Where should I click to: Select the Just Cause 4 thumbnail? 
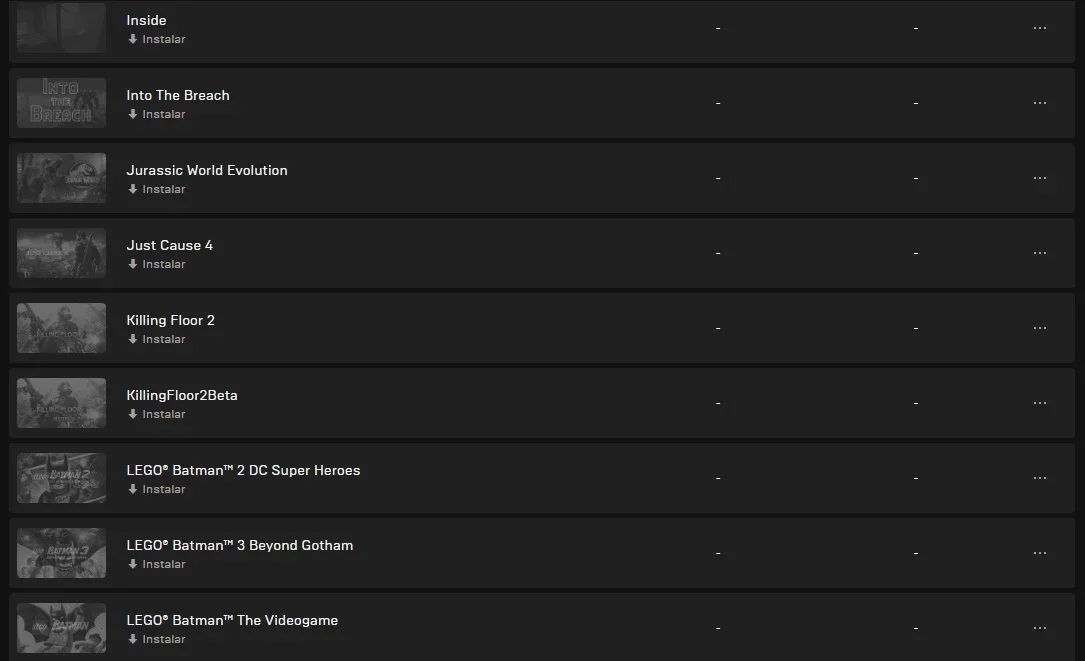pos(62,253)
